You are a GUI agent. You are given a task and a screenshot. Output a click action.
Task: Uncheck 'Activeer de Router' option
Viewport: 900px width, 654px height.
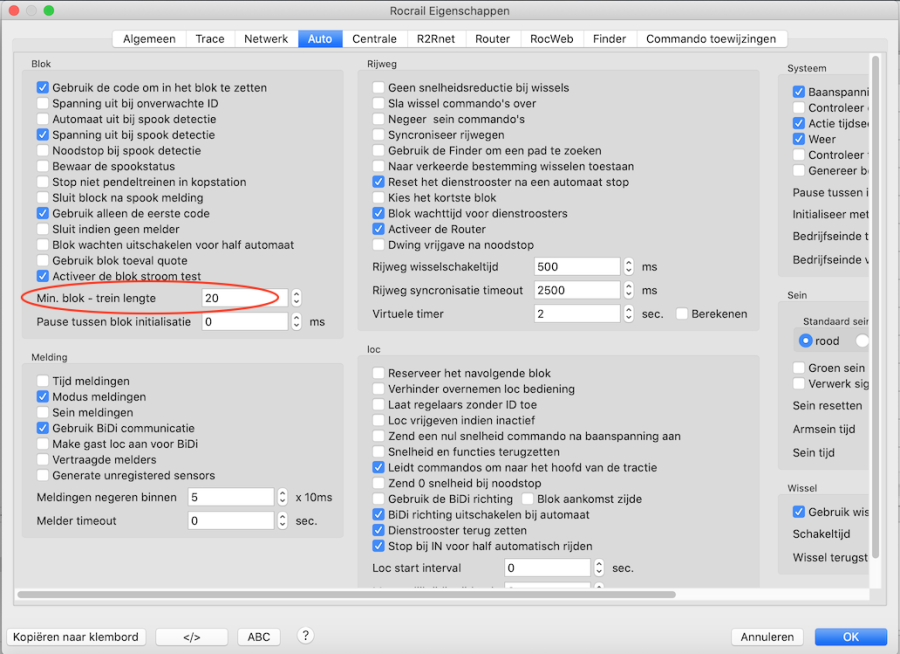click(x=379, y=229)
